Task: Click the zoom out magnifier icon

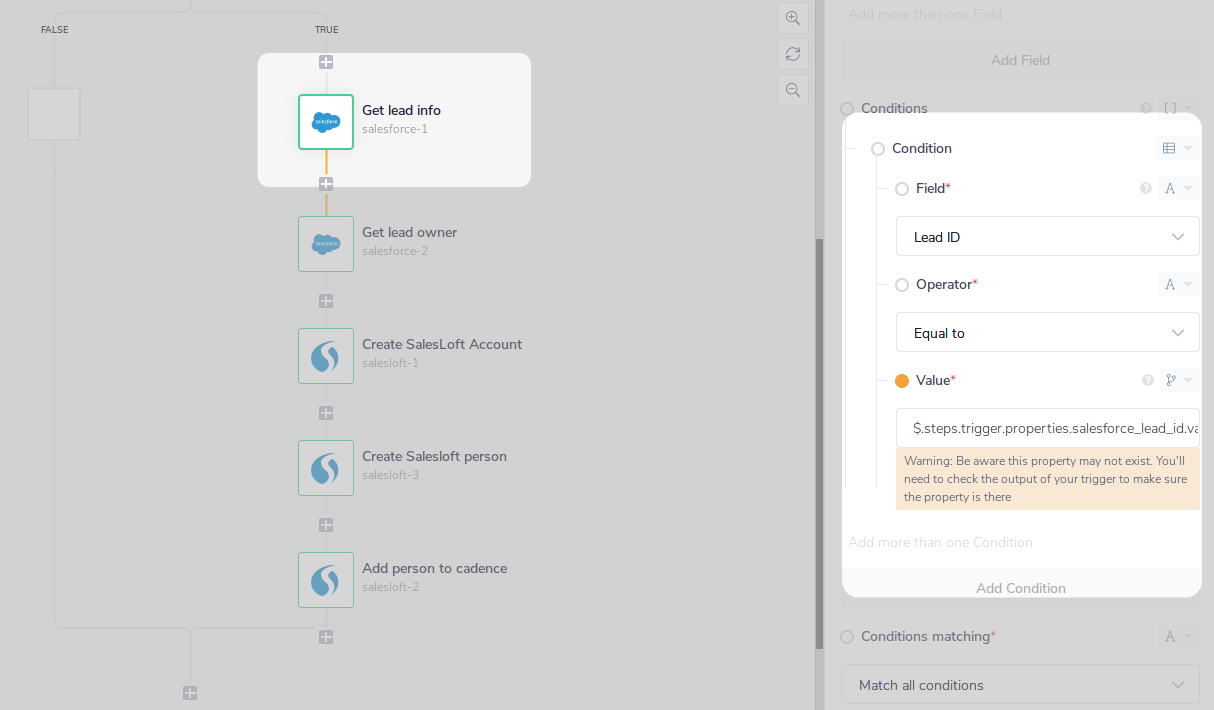Action: [x=793, y=90]
